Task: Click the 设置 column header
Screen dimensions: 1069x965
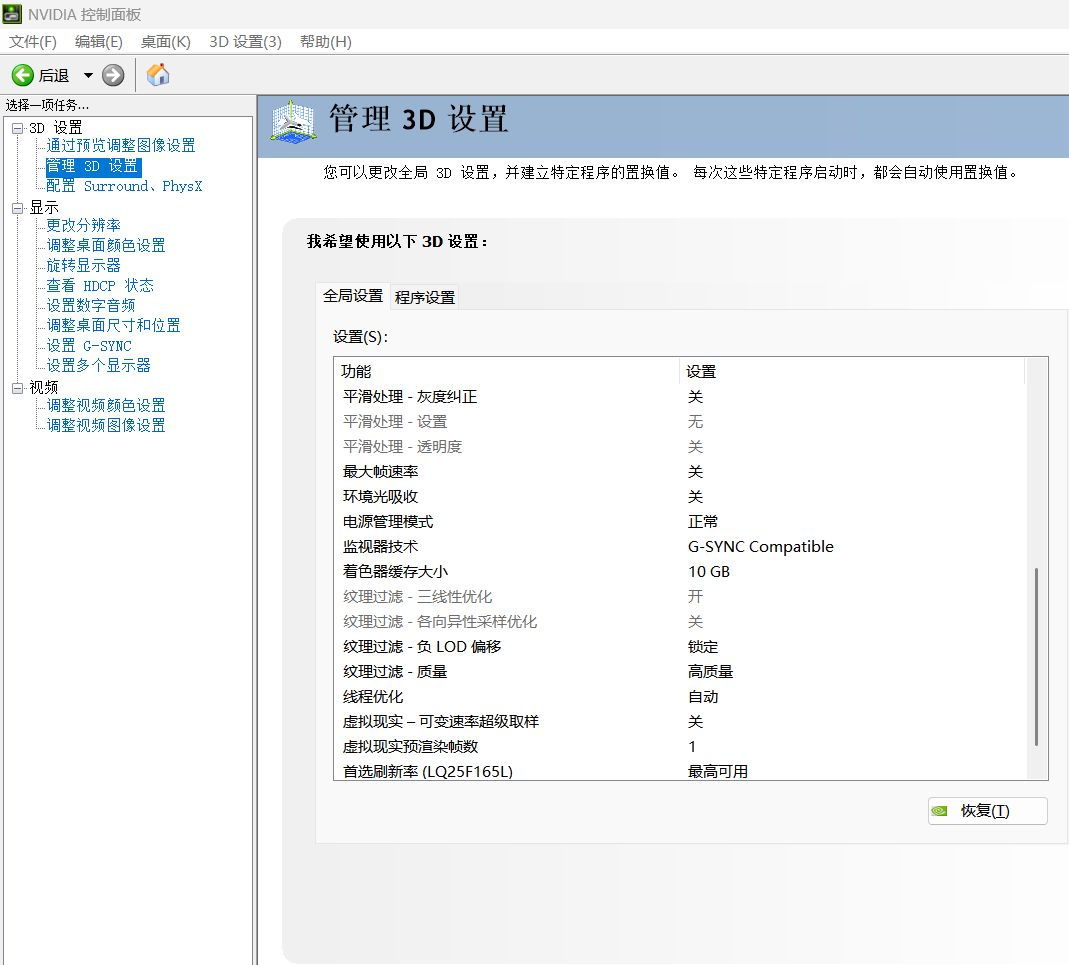Action: [x=852, y=372]
